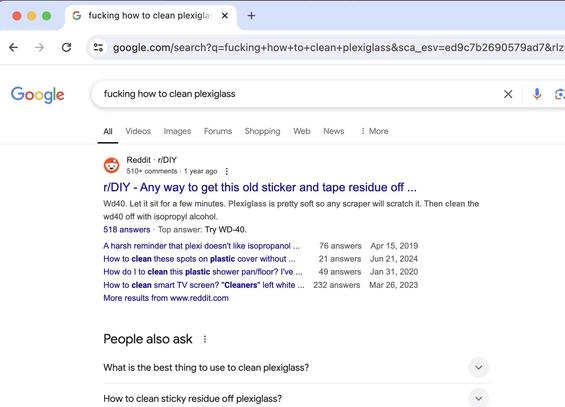Click the '21 answers' text
The width and height of the screenshot is (565, 407).
point(340,259)
